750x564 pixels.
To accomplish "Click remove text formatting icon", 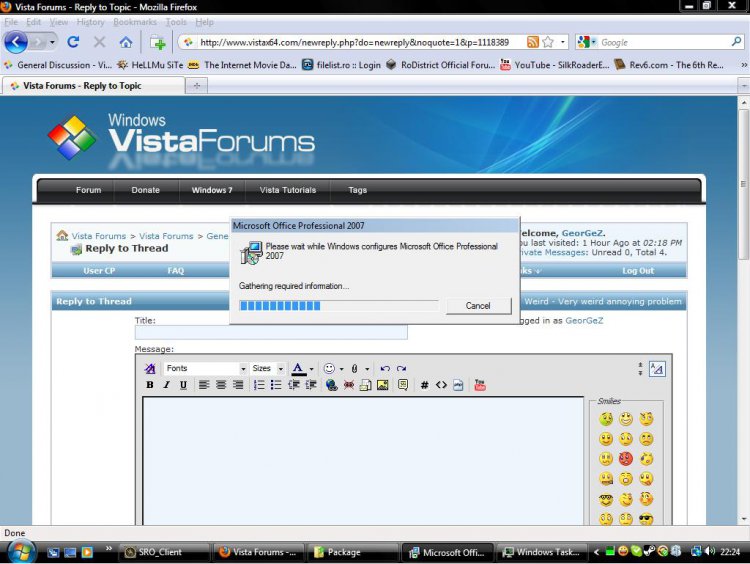I will (150, 368).
